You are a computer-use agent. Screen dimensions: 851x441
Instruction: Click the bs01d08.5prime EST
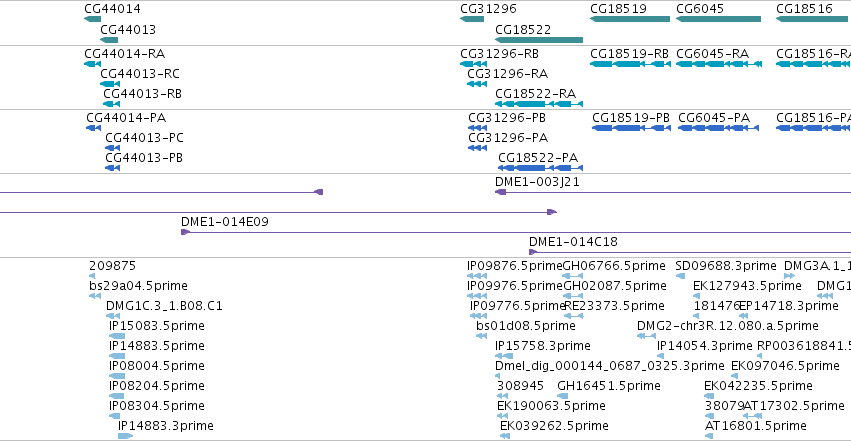coord(481,336)
